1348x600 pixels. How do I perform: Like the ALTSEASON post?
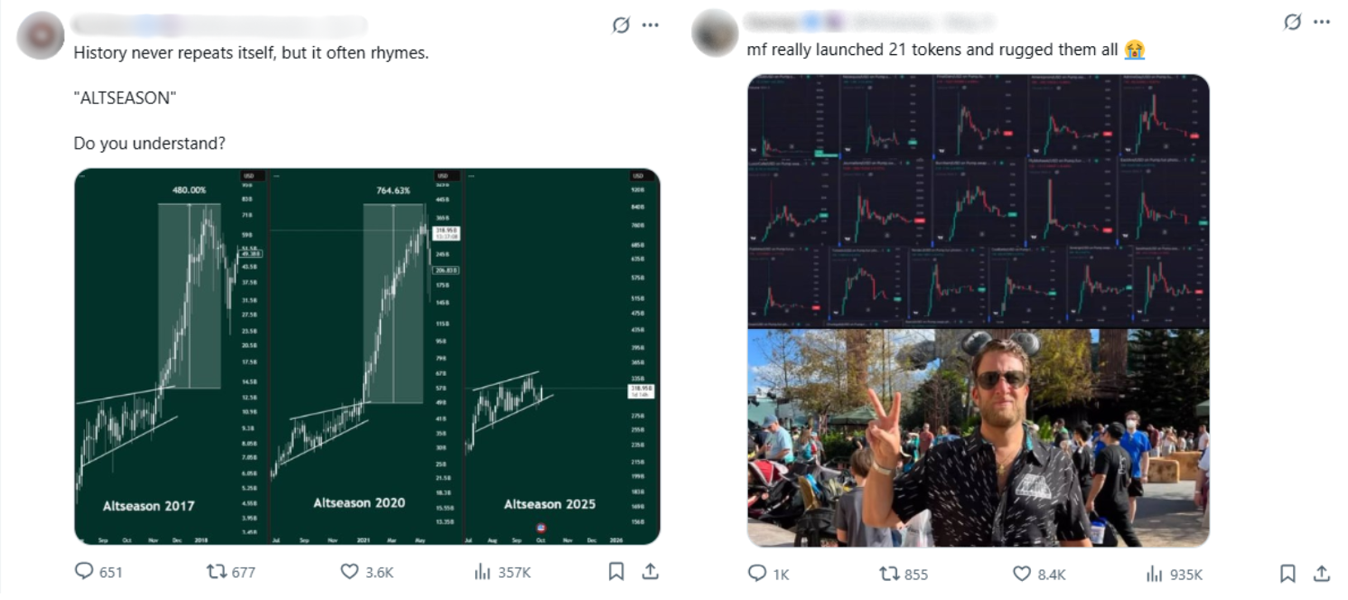point(349,572)
